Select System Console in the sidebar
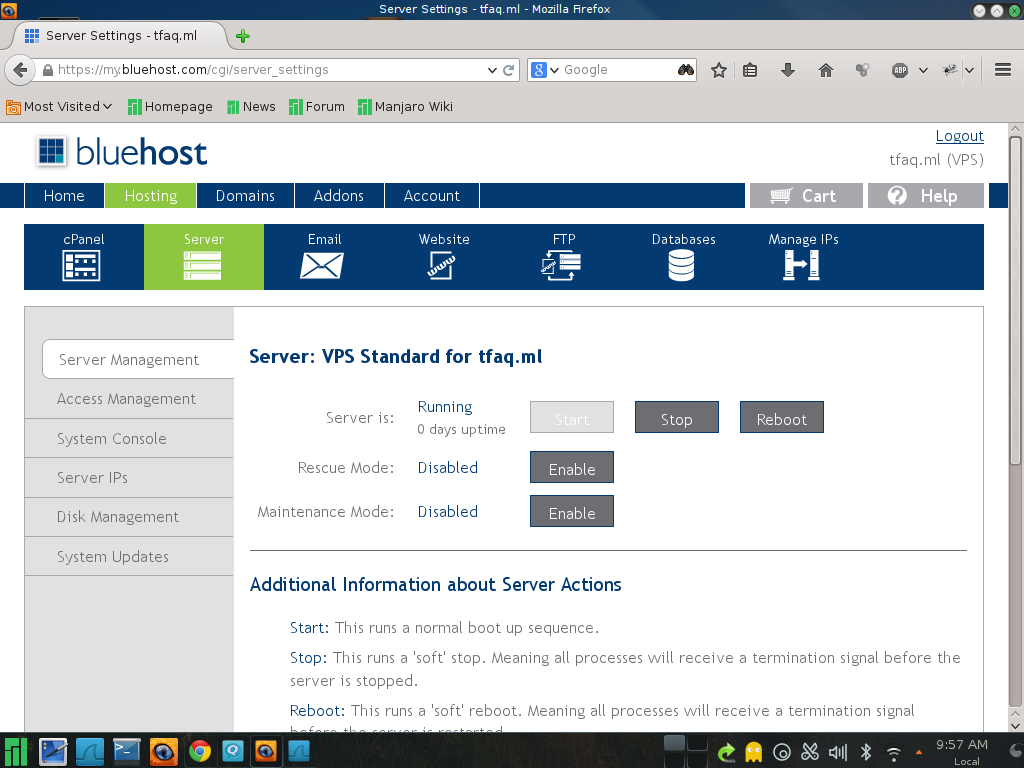The height and width of the screenshot is (768, 1024). tap(112, 438)
